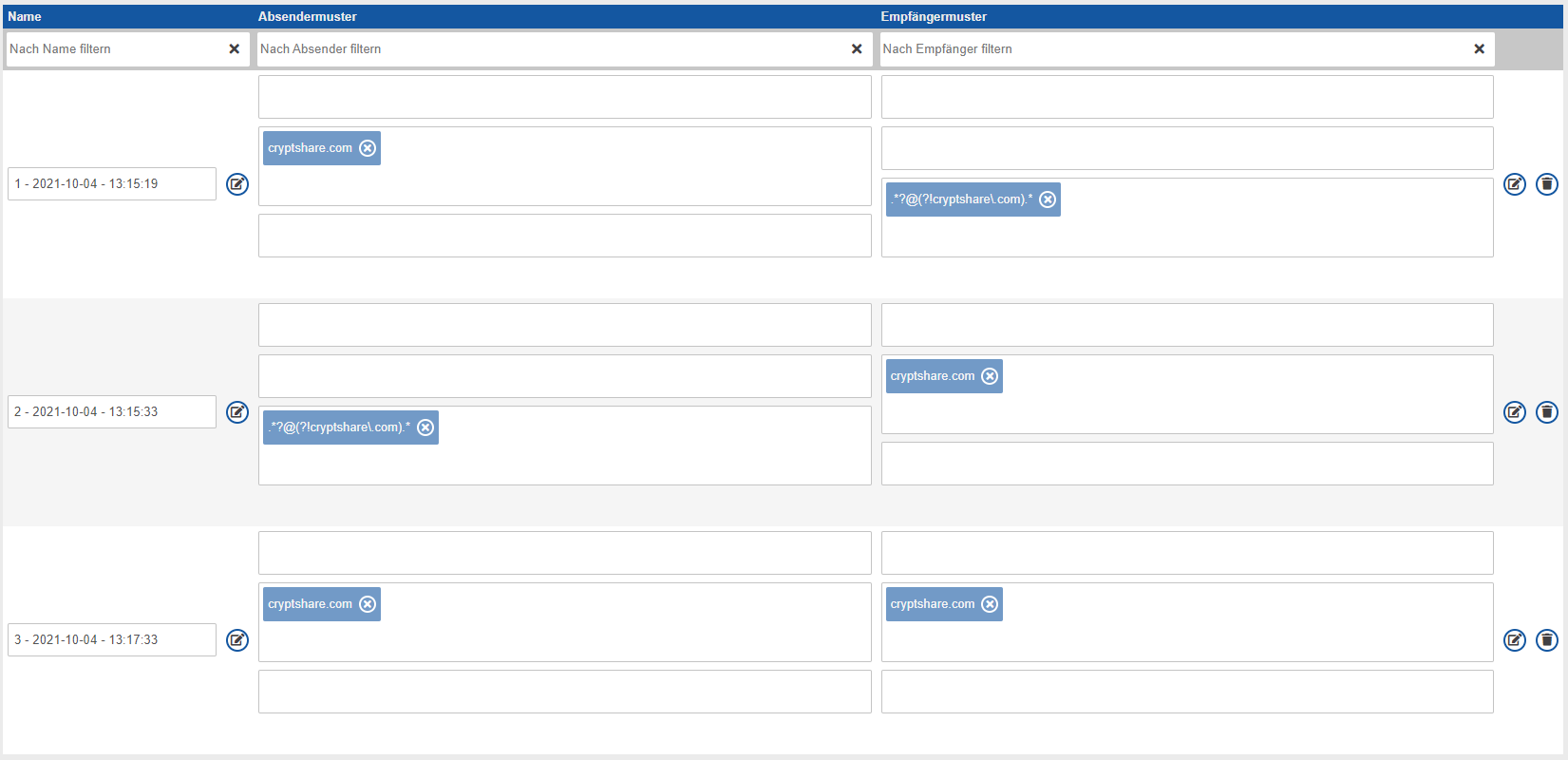Click rule 2 empty recipient box above cryptshare.com tag
This screenshot has width=1568, height=760.
1187,325
